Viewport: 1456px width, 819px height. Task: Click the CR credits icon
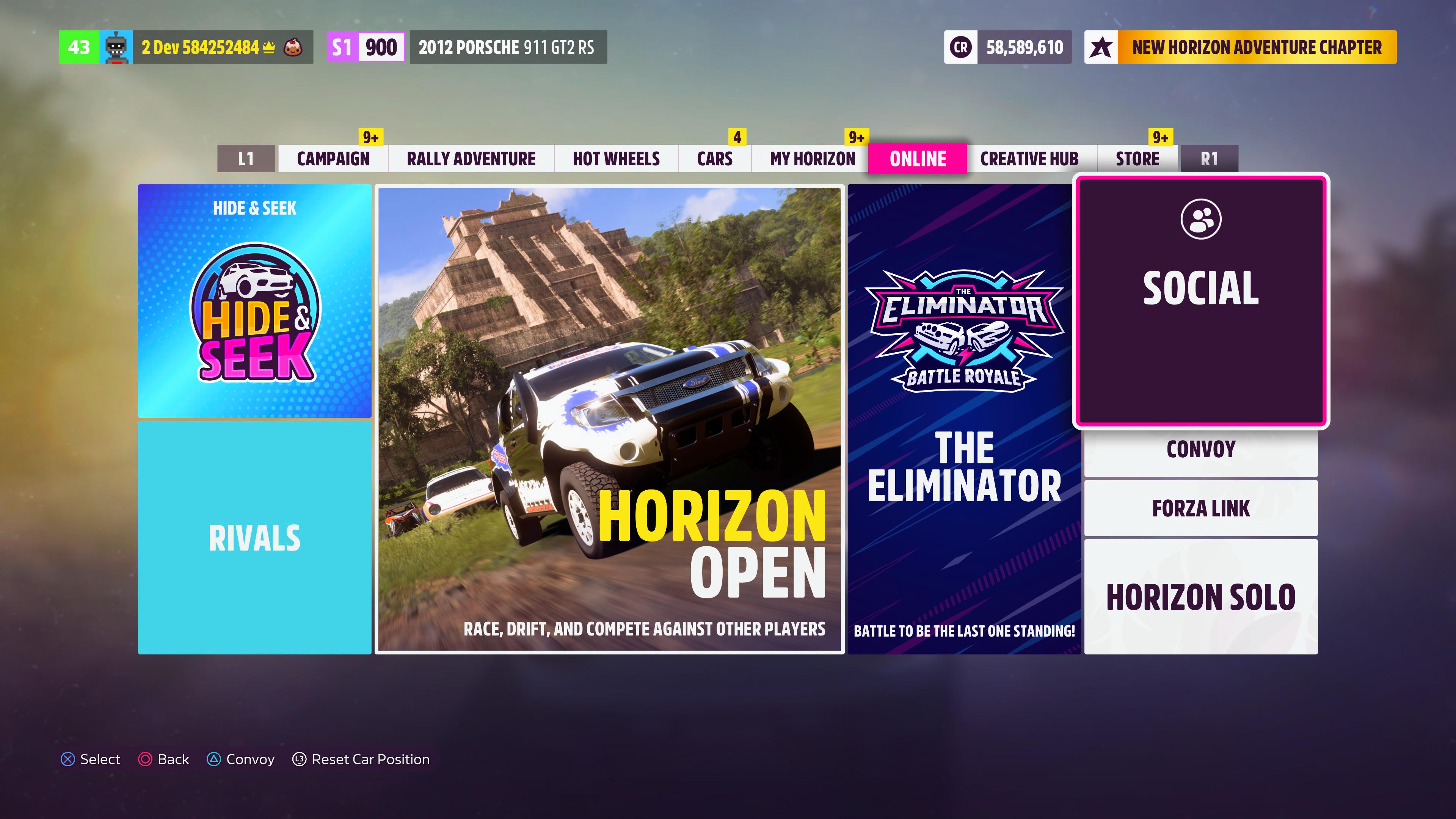960,47
